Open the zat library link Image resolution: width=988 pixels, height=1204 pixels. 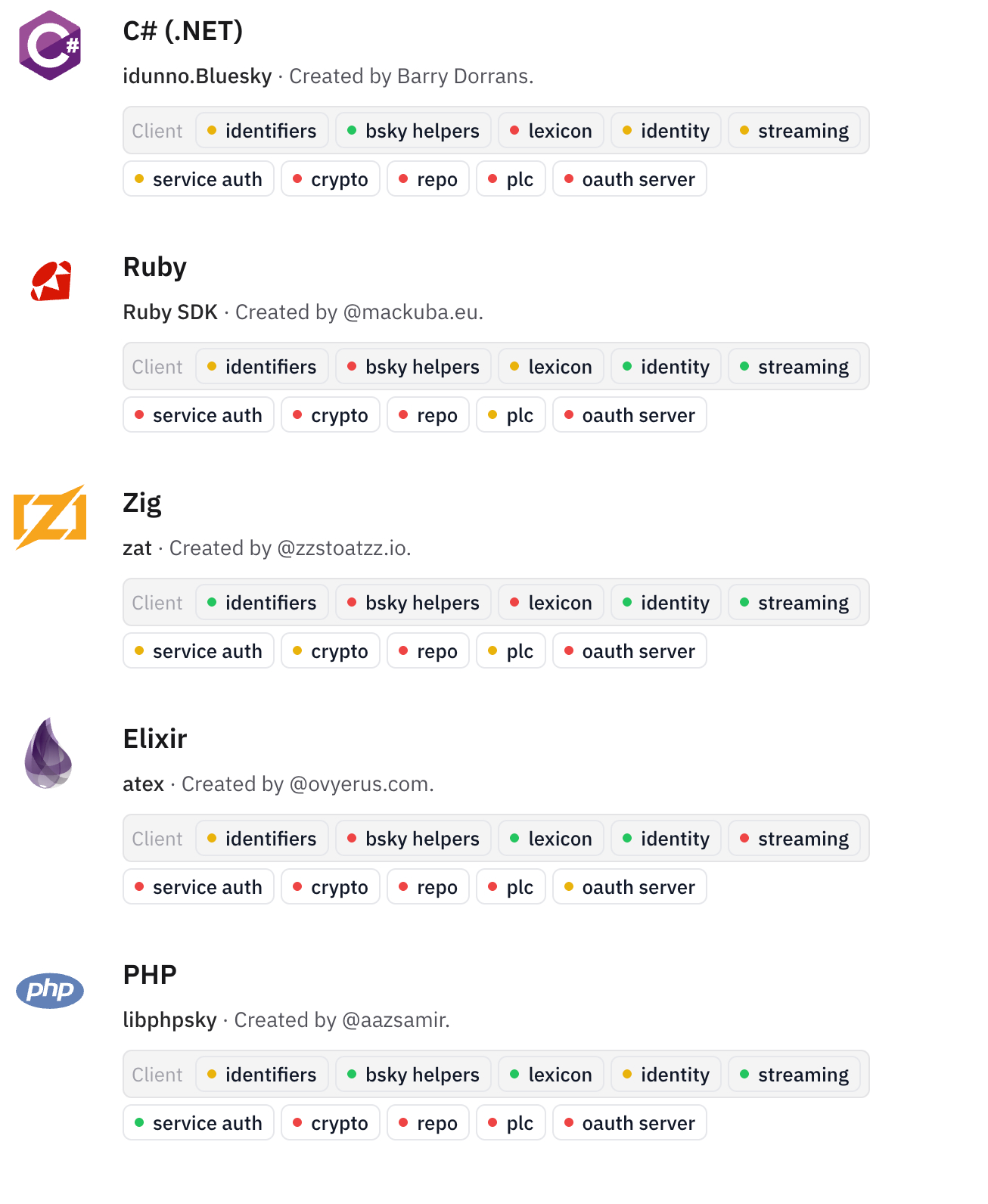click(137, 548)
